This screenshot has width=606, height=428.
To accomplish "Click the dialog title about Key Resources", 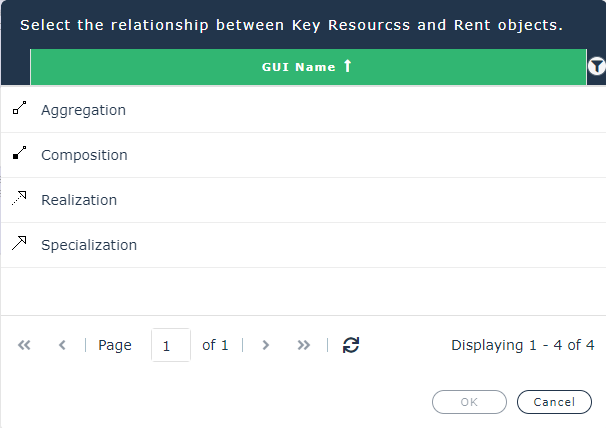I will point(291,25).
